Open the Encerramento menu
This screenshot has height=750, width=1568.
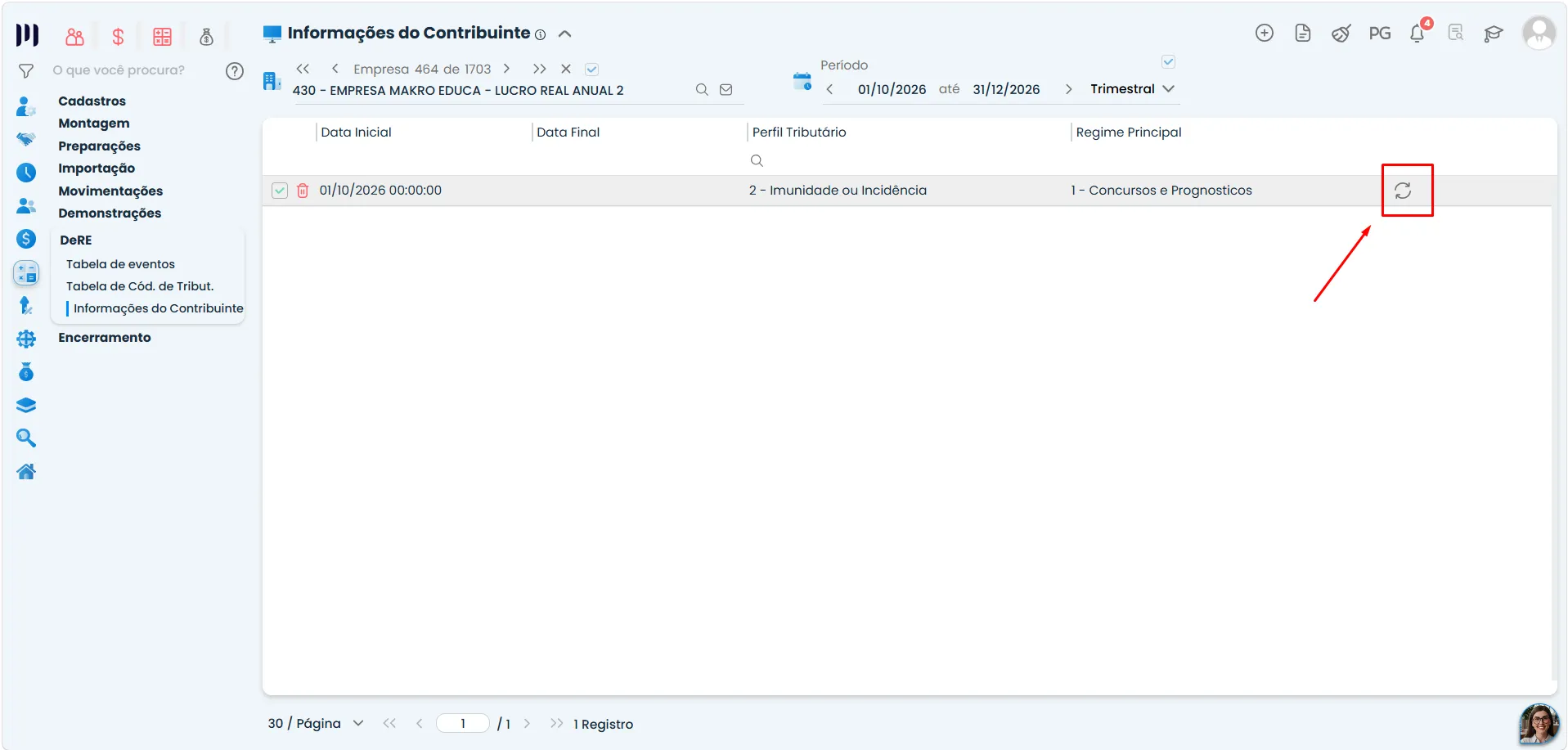(x=104, y=338)
